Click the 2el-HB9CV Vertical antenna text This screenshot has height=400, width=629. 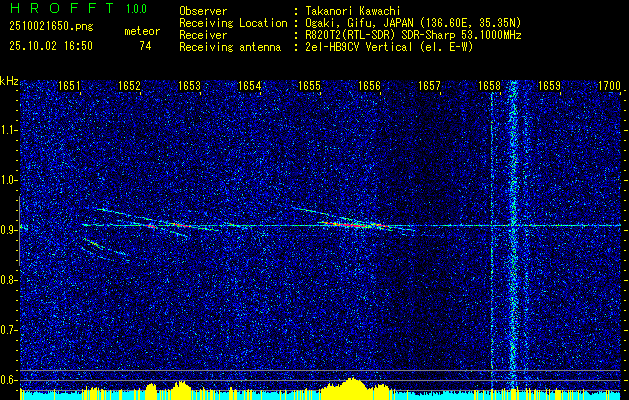click(x=389, y=47)
